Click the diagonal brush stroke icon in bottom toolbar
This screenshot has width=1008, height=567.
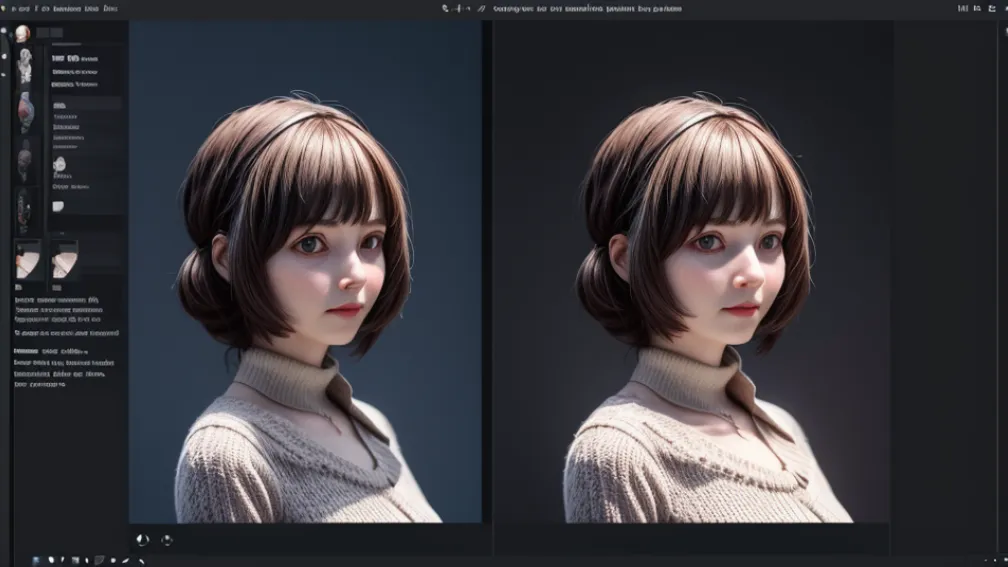(126, 561)
